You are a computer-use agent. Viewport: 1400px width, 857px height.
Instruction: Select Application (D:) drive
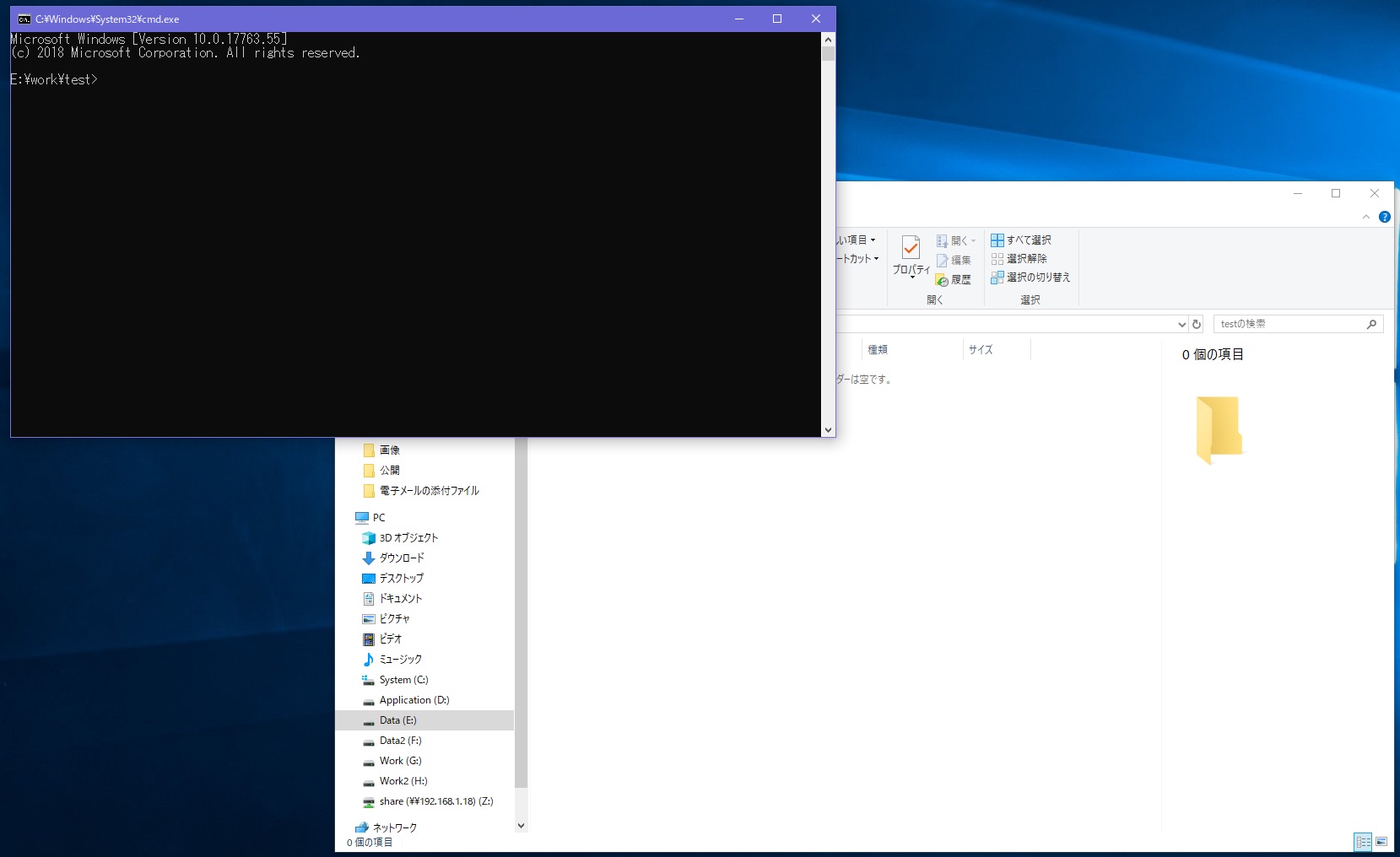[x=406, y=700]
